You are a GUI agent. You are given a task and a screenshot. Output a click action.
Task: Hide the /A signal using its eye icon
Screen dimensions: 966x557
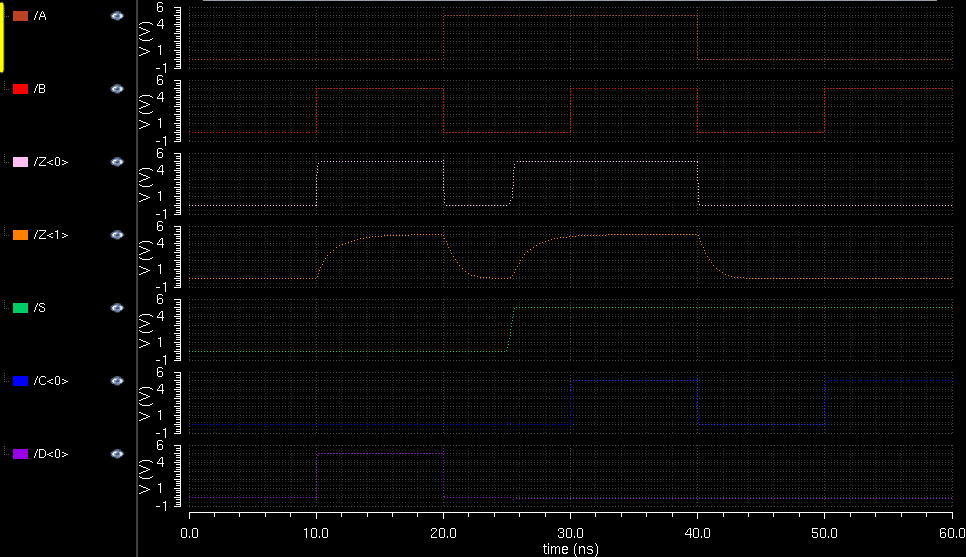[x=117, y=16]
